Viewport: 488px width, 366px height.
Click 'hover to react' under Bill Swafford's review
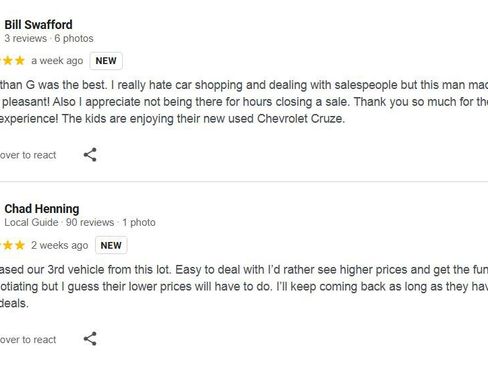[x=28, y=155]
